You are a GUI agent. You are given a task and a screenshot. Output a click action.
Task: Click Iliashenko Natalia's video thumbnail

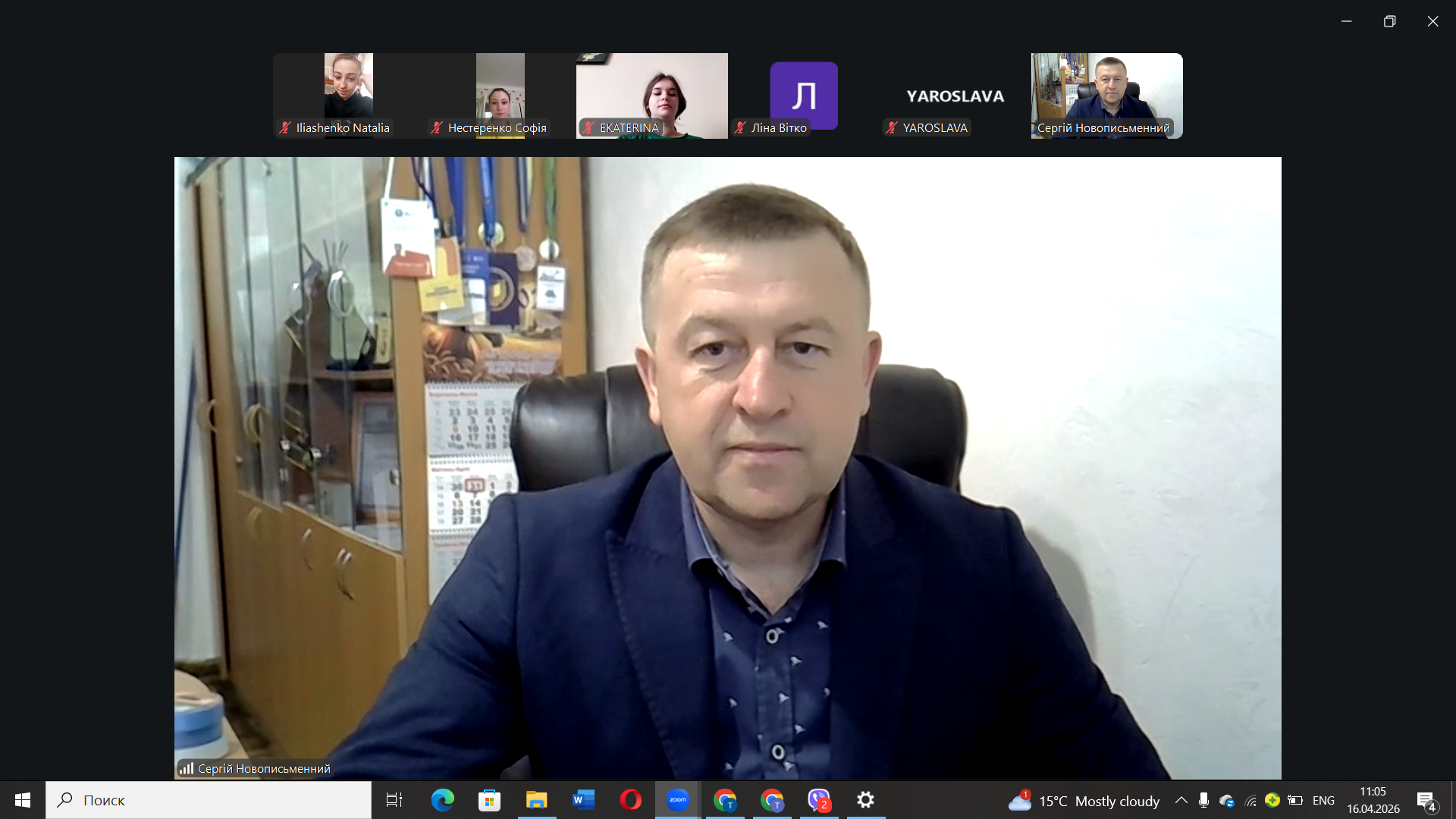click(x=348, y=87)
